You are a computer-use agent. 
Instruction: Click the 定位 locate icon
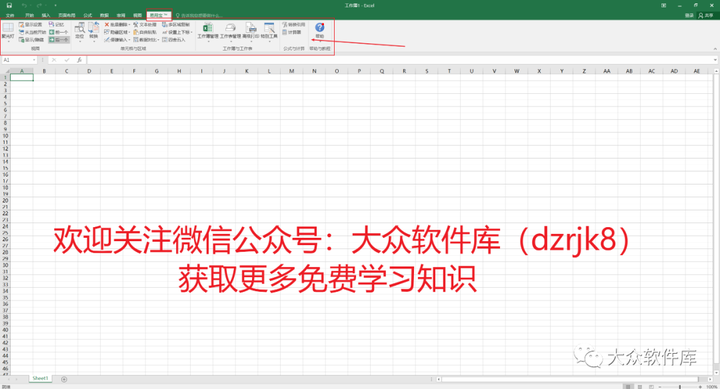[79, 31]
